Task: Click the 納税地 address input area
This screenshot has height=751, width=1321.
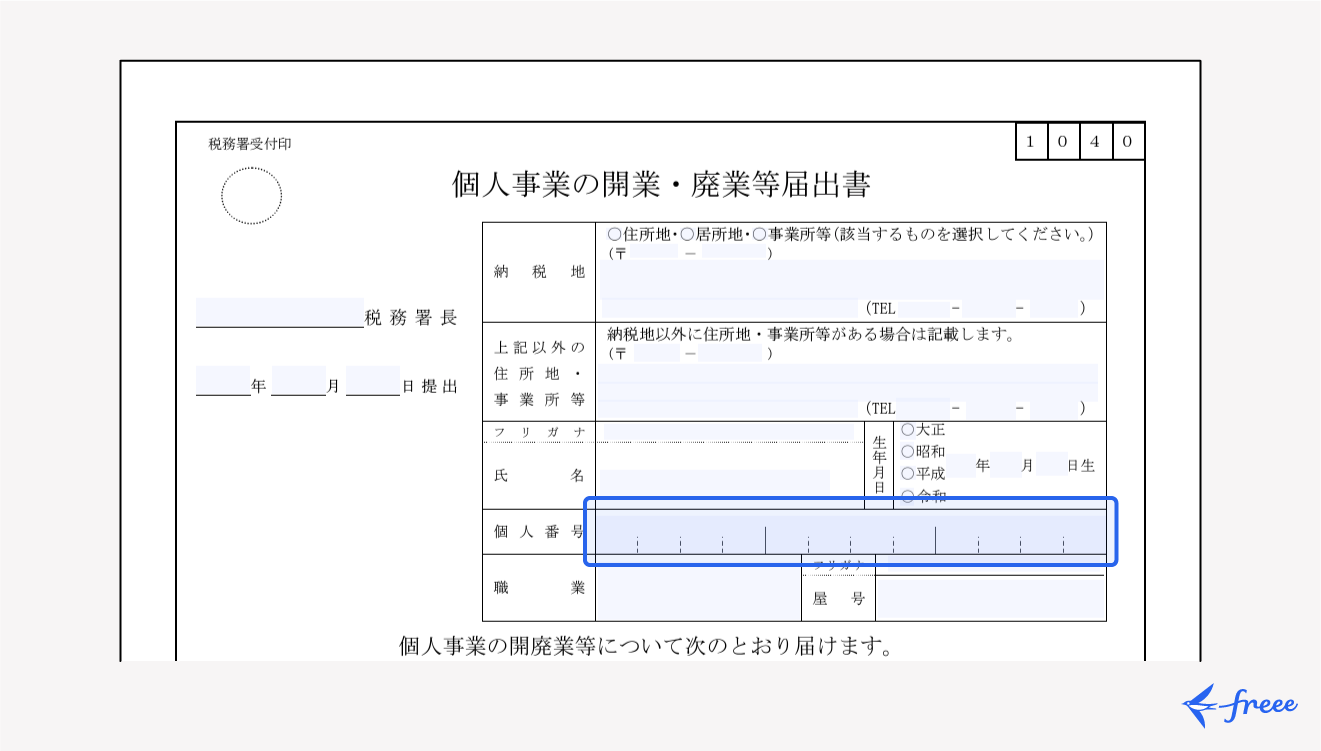Action: tap(852, 279)
